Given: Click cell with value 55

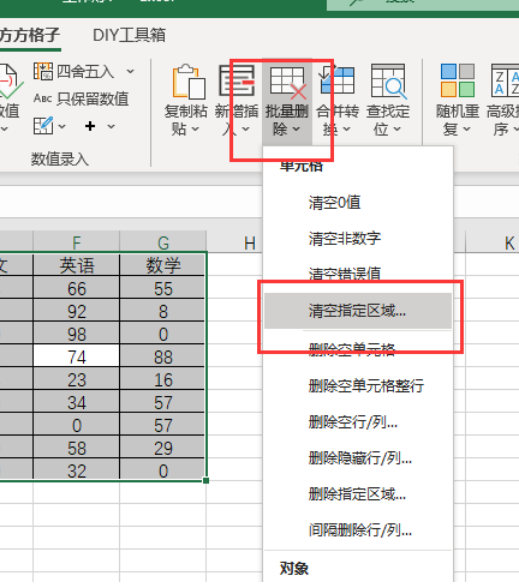Looking at the screenshot, I should (x=163, y=288).
